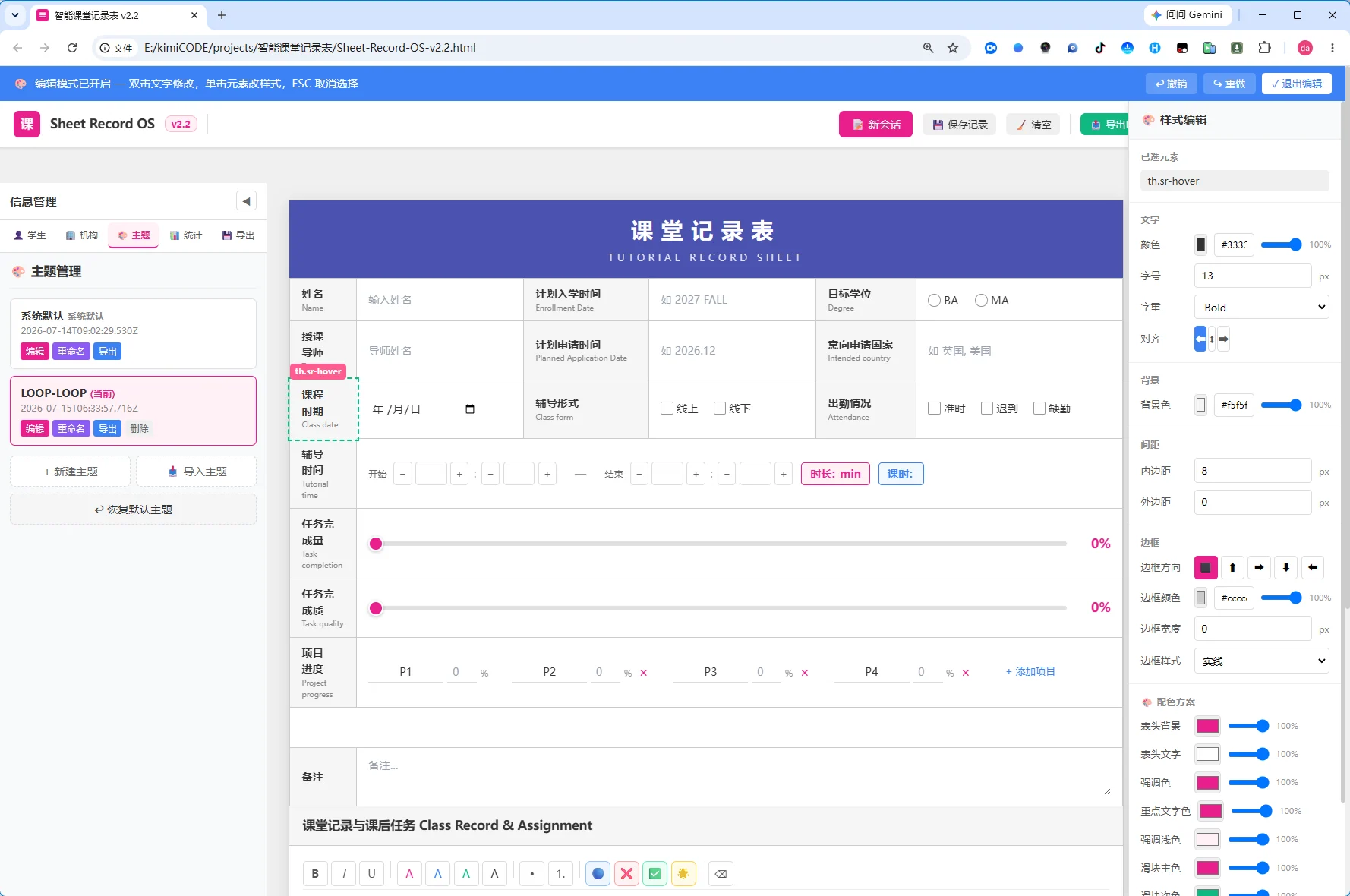Image resolution: width=1350 pixels, height=896 pixels.
Task: Select the 主题 tab
Action: pyautogui.click(x=134, y=235)
